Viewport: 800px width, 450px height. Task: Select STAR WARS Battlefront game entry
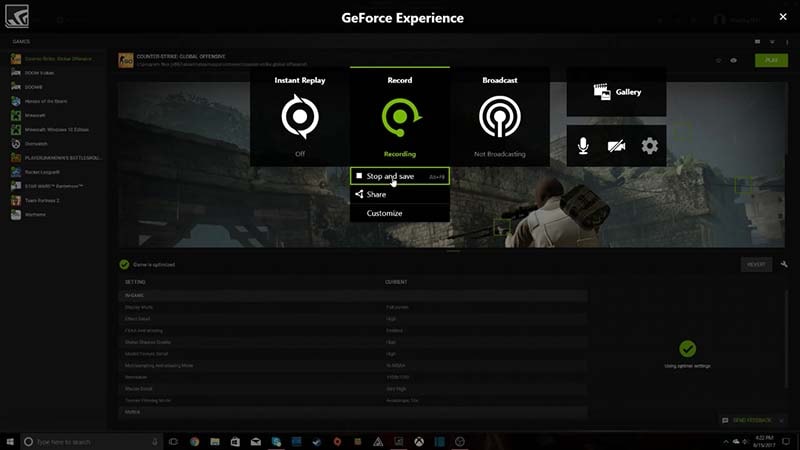tap(53, 186)
